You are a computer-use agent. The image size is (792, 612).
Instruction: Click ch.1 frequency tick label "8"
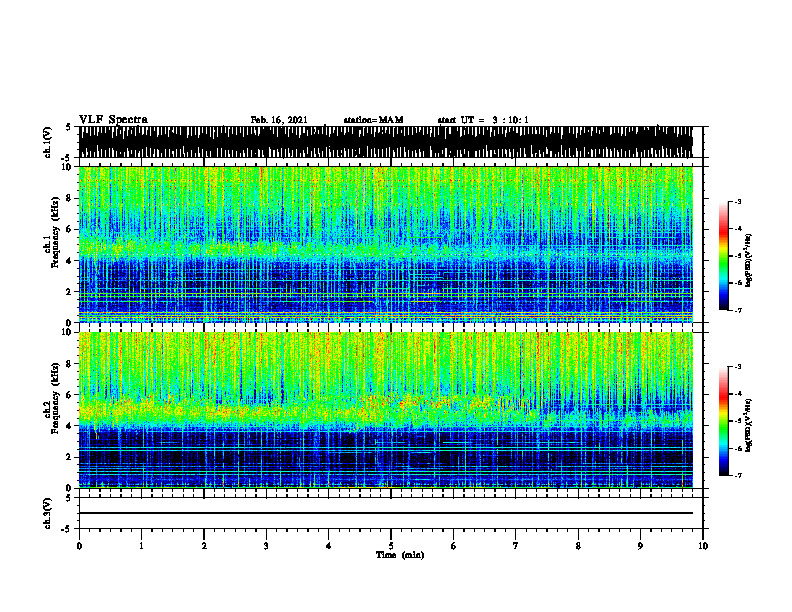click(70, 198)
